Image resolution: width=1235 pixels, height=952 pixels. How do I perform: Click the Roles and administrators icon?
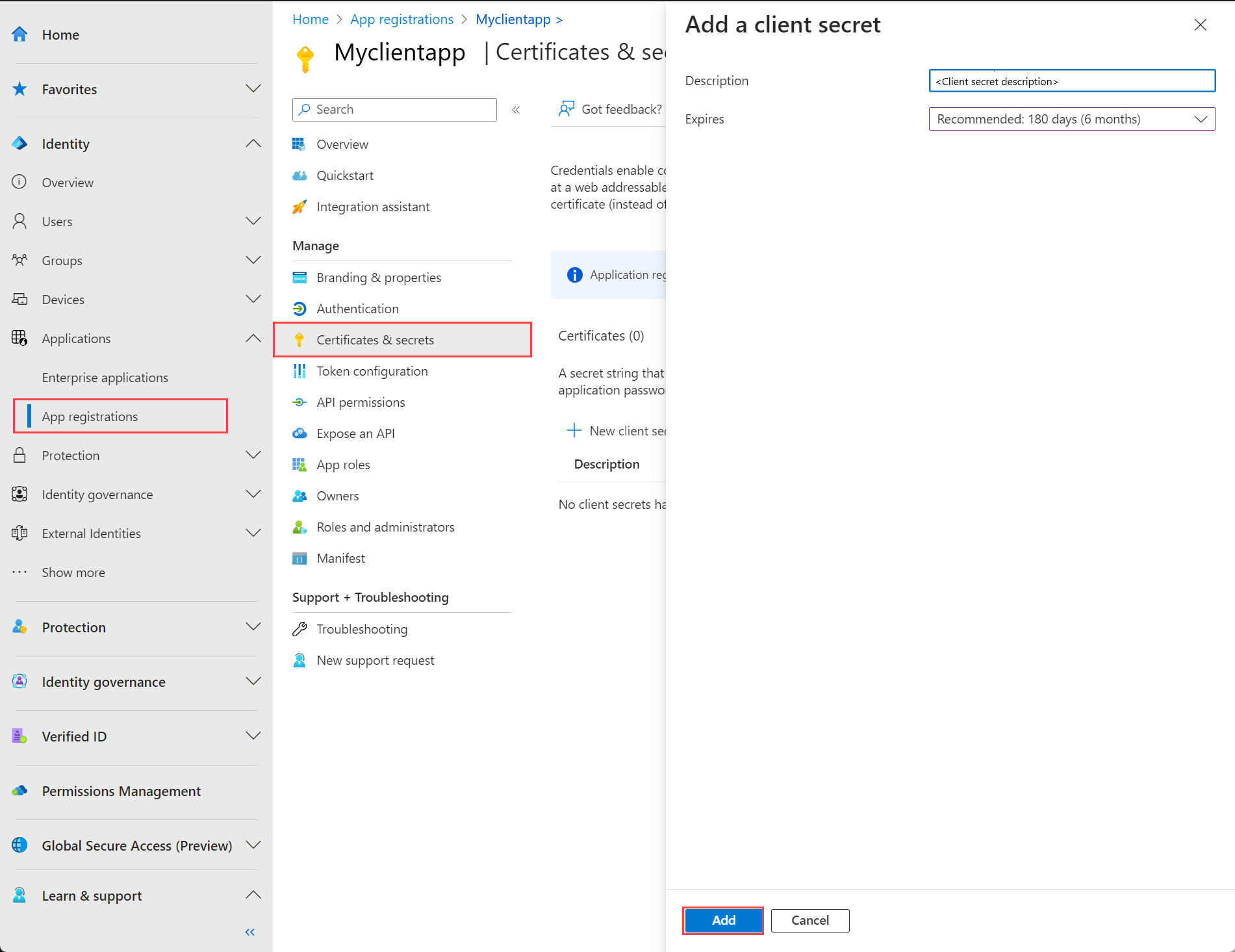coord(299,526)
